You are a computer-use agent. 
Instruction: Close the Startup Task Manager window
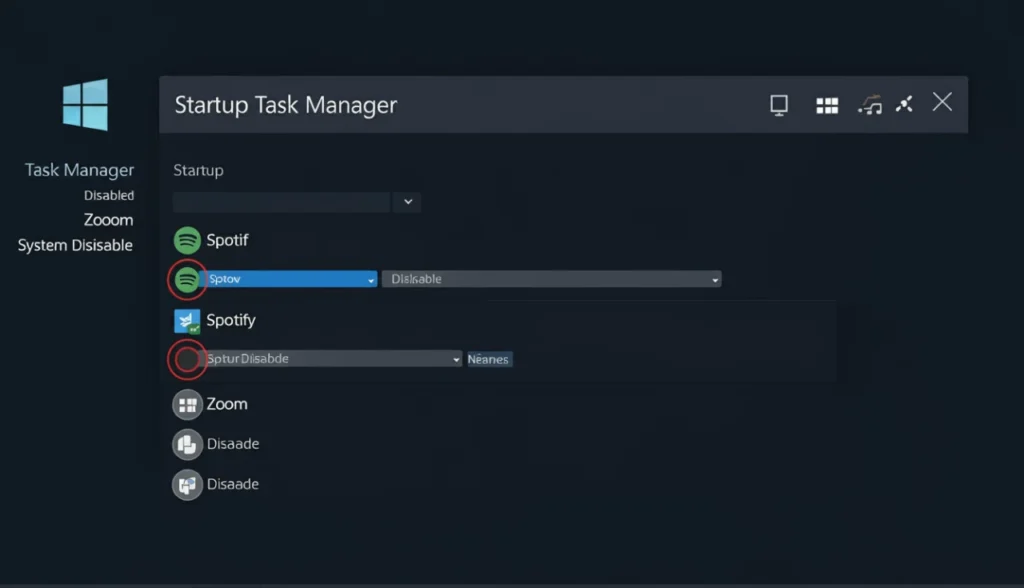pos(942,102)
